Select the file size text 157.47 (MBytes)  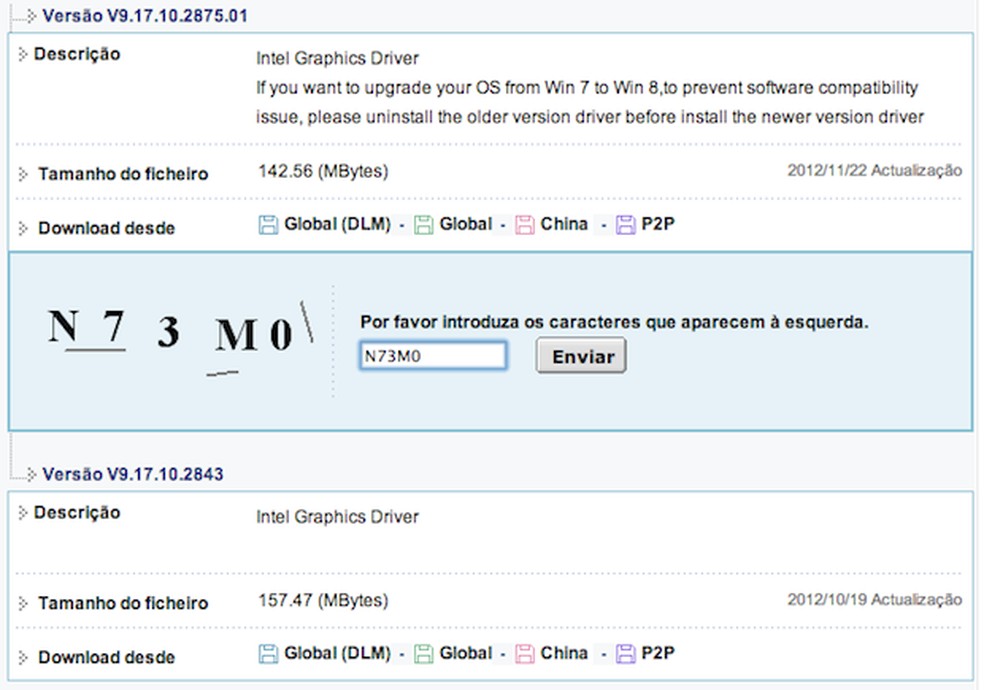tap(323, 600)
